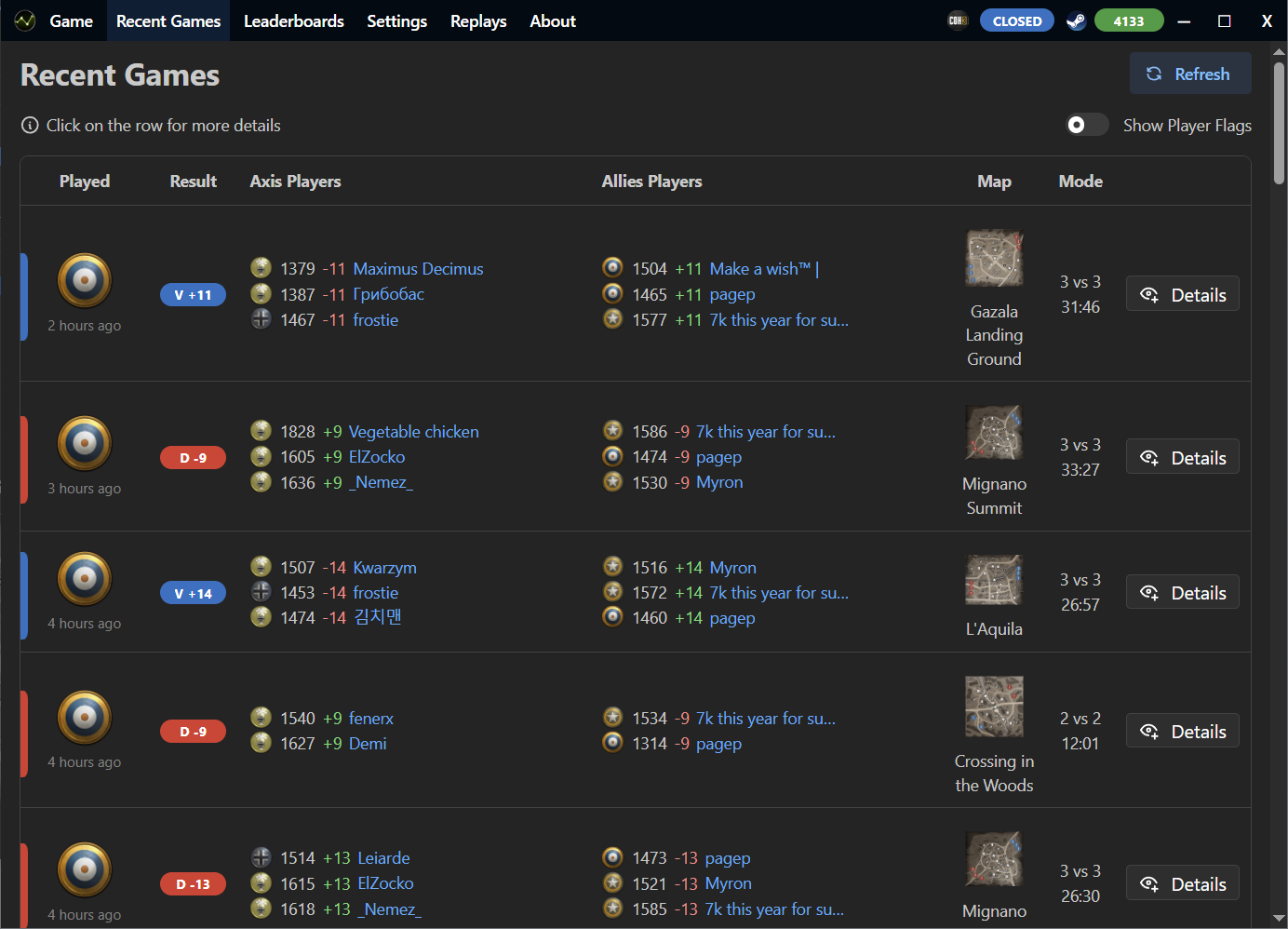Click the Wehrmacht faction icon next to frostie
Image resolution: width=1288 pixels, height=929 pixels.
261,318
